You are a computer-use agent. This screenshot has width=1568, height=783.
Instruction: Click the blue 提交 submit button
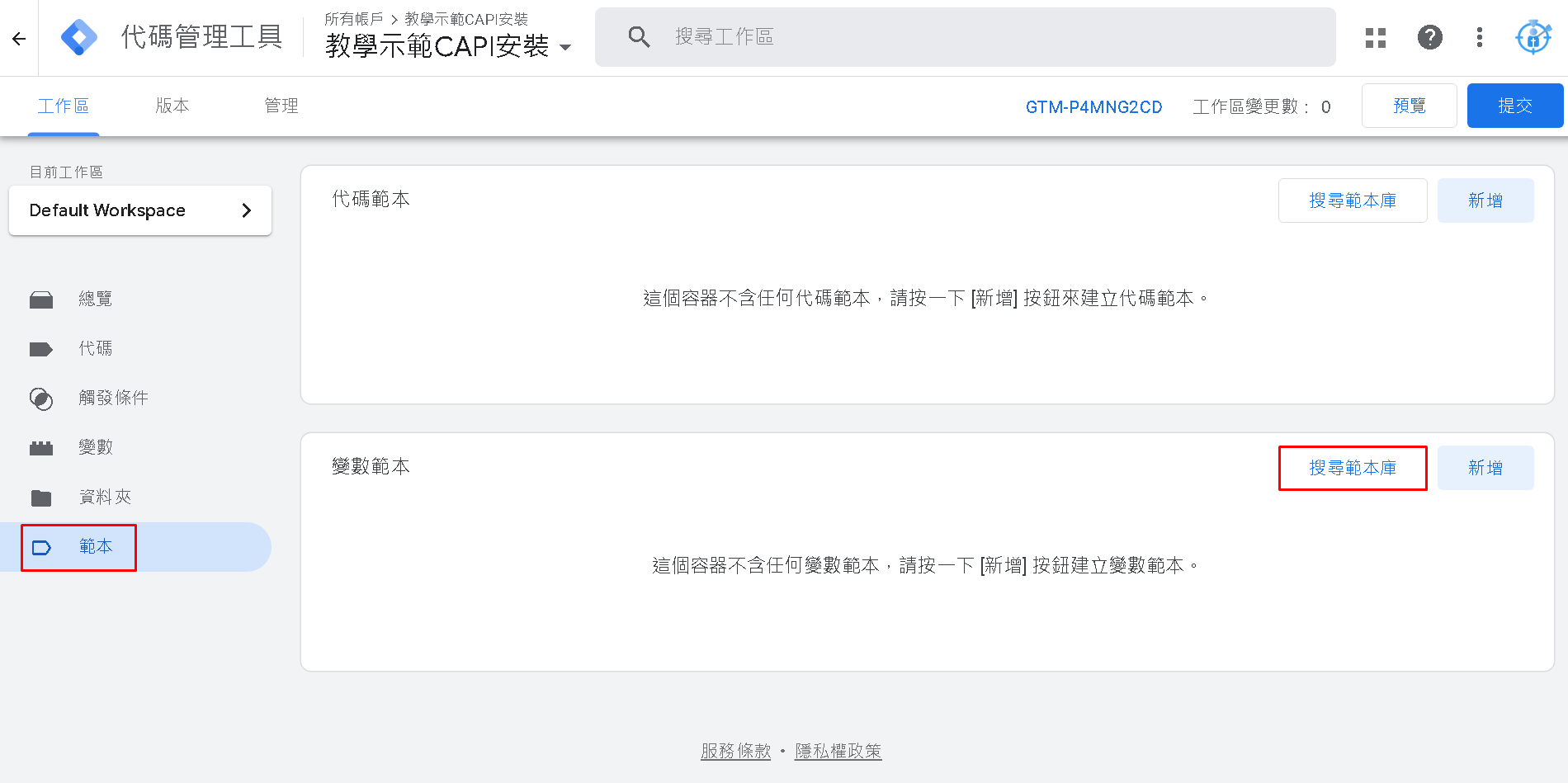pos(1515,106)
